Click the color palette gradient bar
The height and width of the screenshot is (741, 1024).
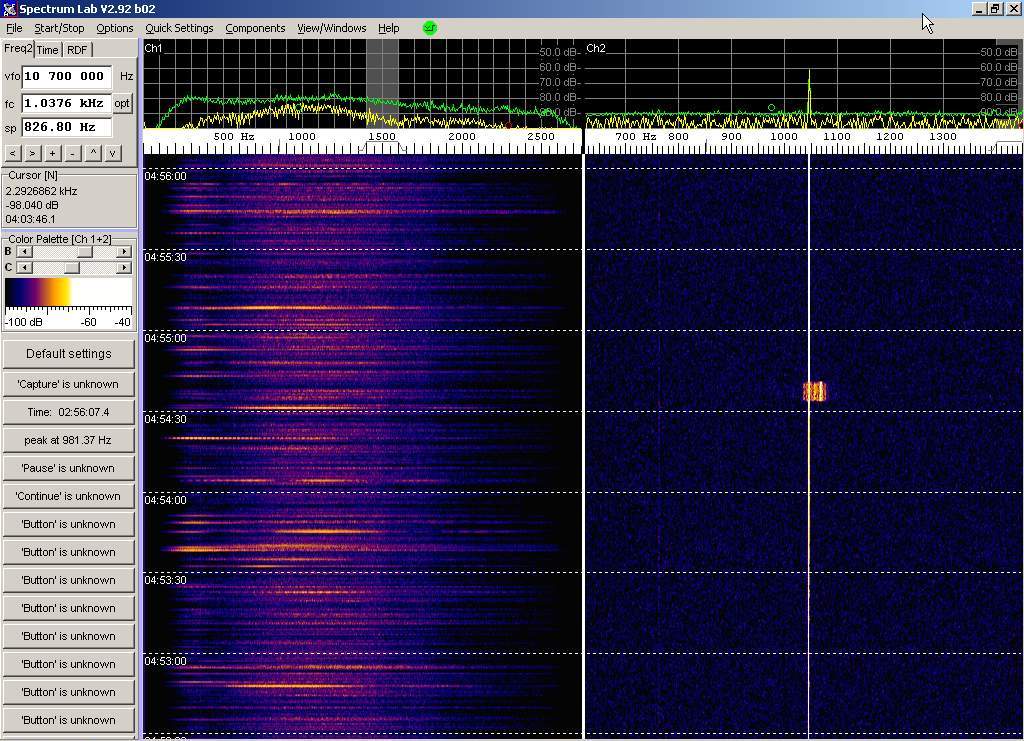click(68, 292)
